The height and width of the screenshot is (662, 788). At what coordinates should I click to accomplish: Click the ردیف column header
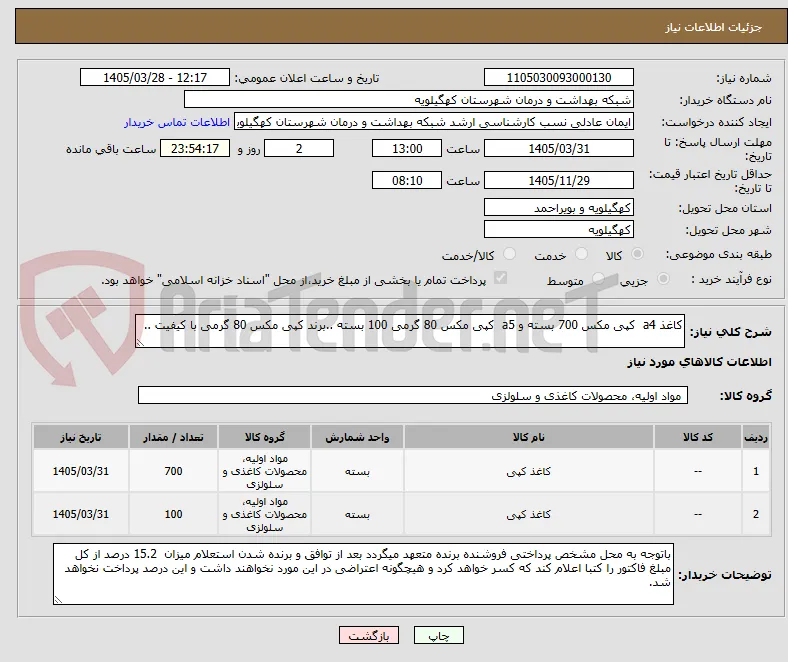tap(755, 437)
